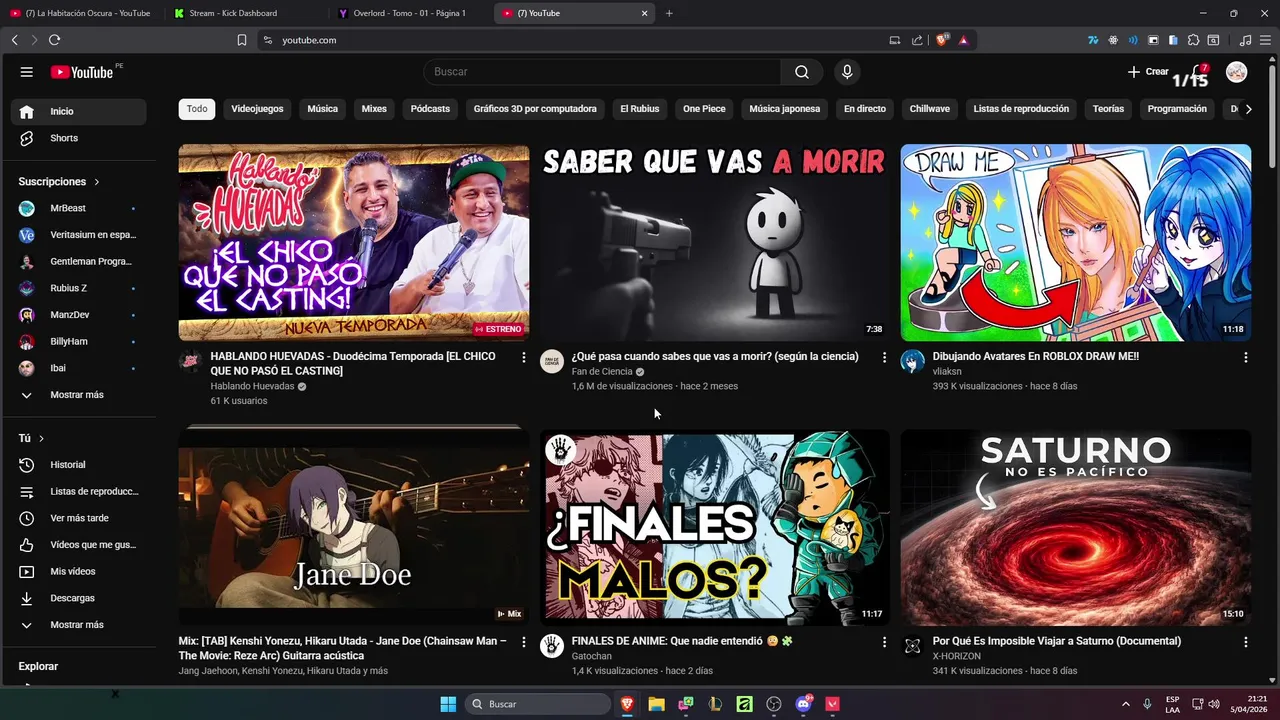Viewport: 1280px width, 720px height.
Task: Open the Veritasium en español channel
Action: (79, 235)
